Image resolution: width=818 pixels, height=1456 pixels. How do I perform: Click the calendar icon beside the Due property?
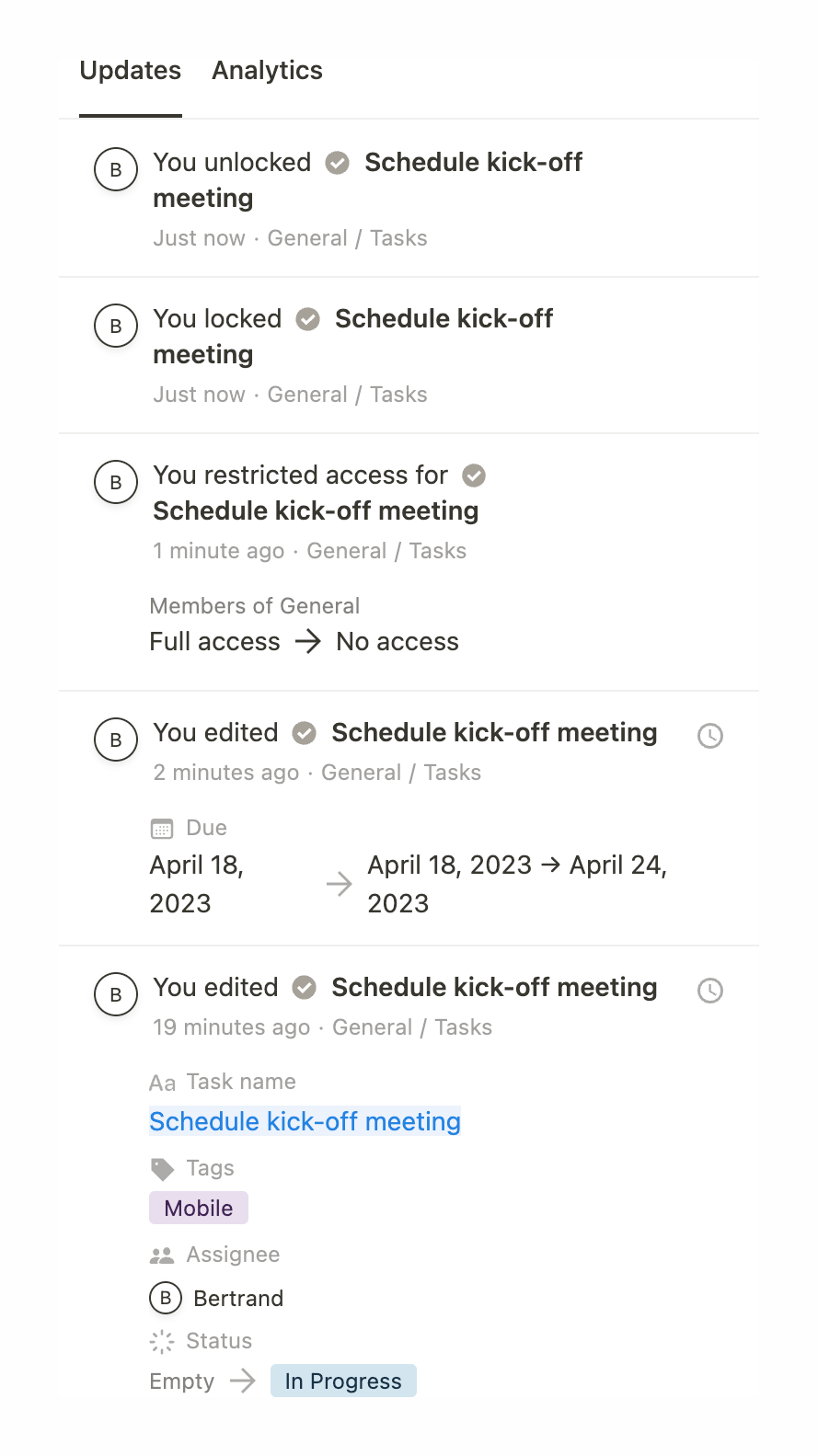pos(162,828)
